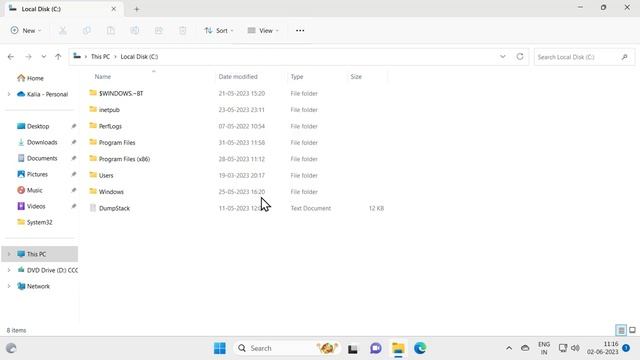Click This PC in the address breadcrumb
This screenshot has width=640, height=360.
tap(100, 57)
